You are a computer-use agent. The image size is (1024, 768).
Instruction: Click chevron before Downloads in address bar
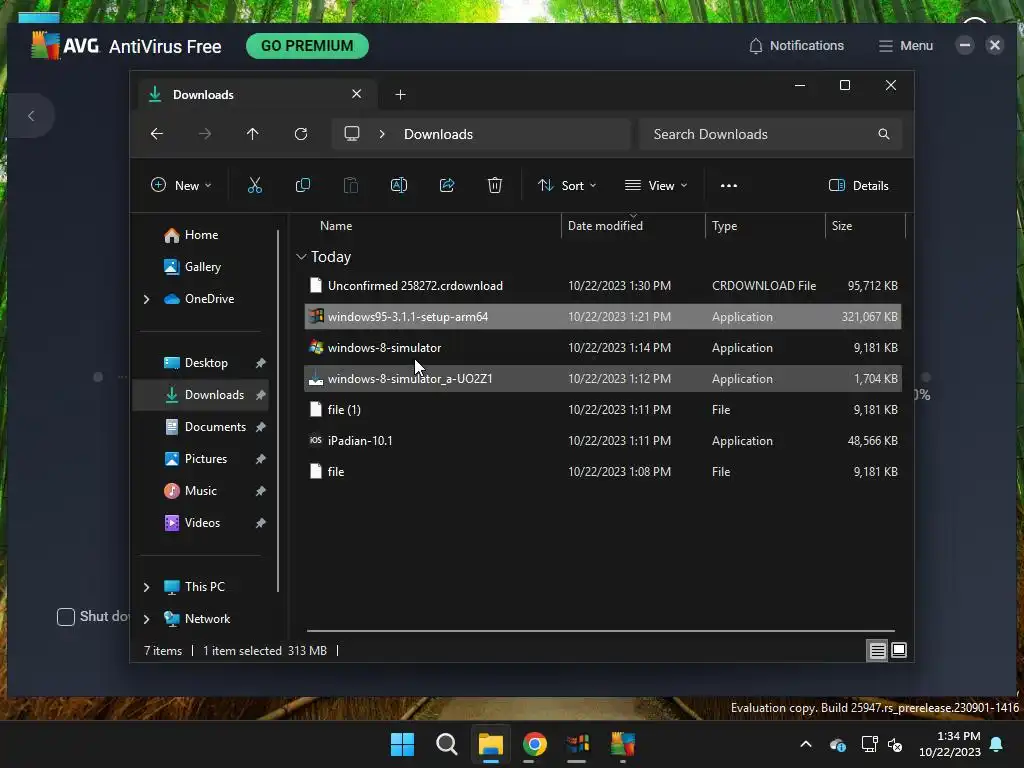pos(382,134)
